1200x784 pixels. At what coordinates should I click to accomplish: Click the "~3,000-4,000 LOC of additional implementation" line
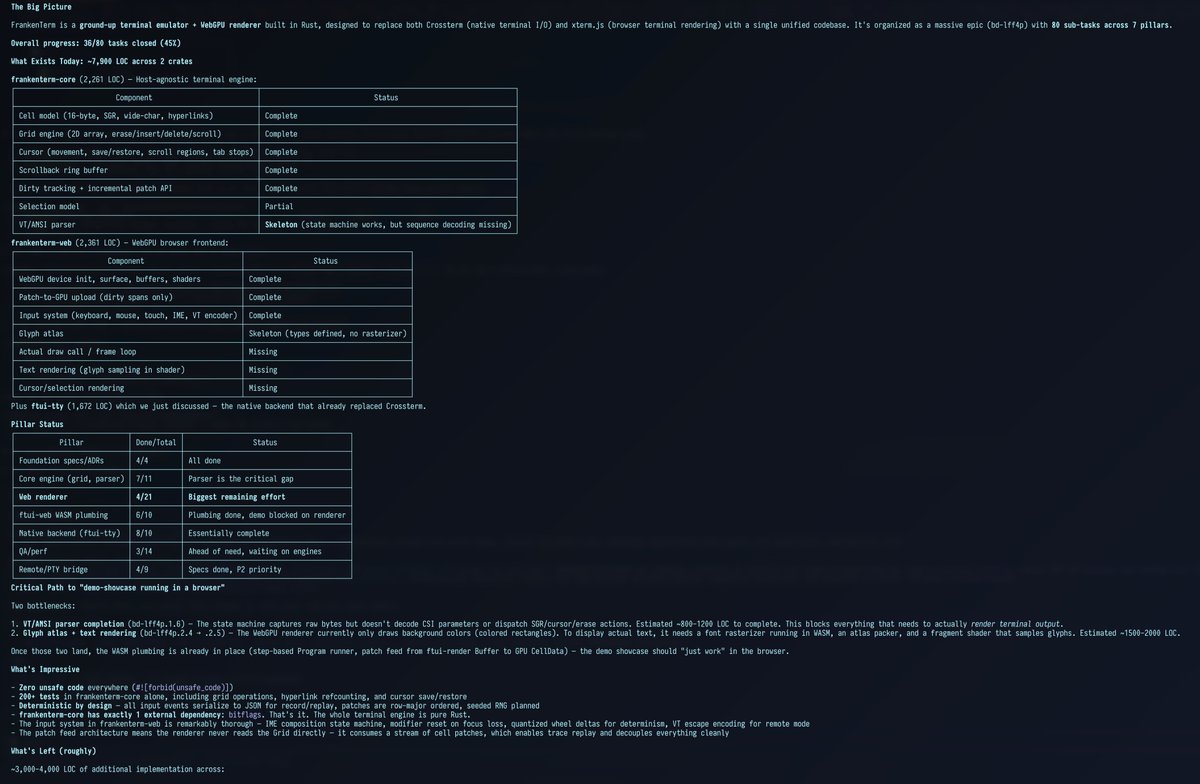tap(118, 769)
